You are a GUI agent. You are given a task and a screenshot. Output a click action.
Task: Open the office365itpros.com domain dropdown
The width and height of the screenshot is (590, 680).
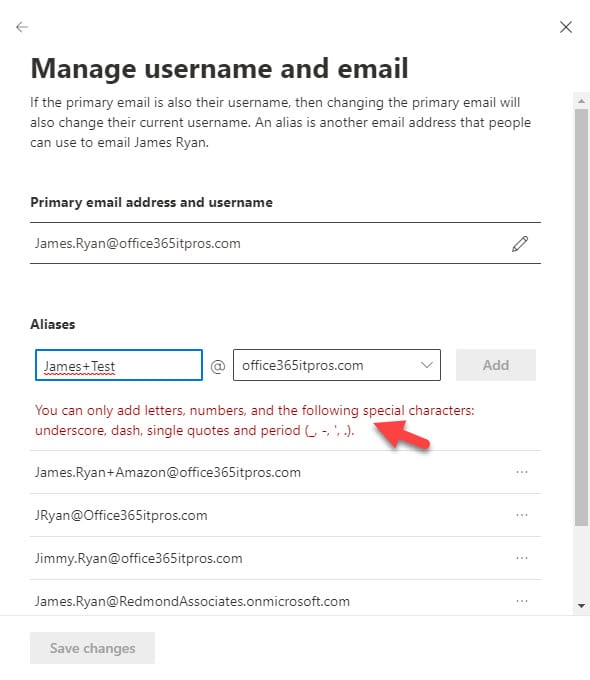[337, 365]
